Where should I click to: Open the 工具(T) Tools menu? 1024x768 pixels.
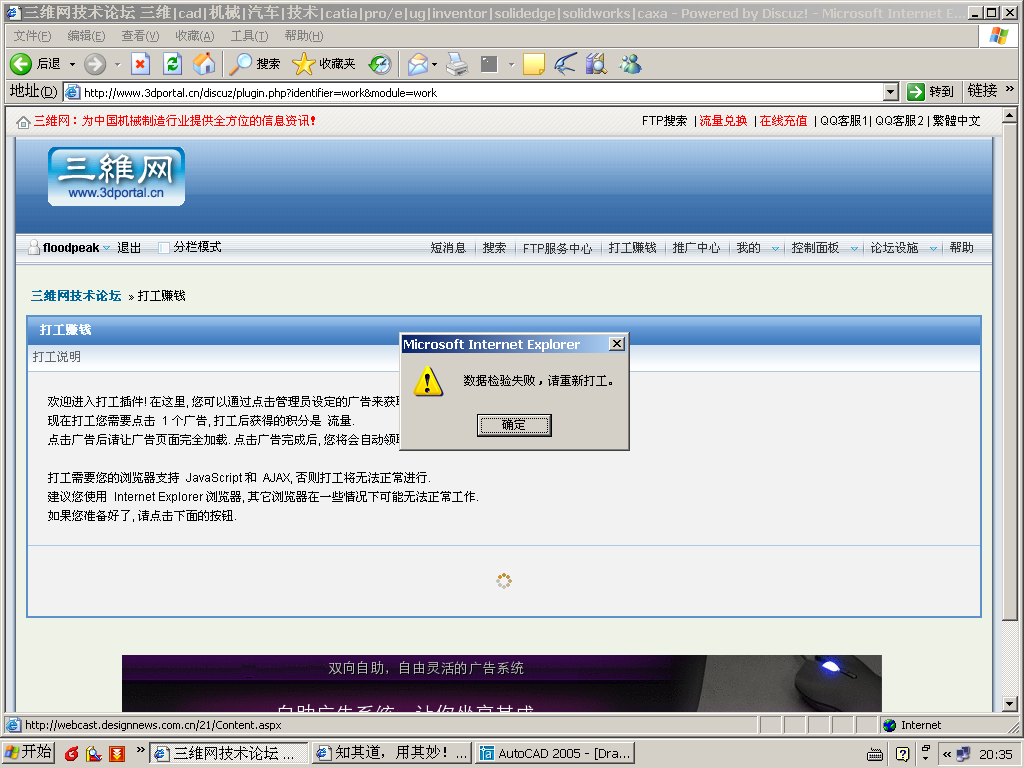[249, 36]
